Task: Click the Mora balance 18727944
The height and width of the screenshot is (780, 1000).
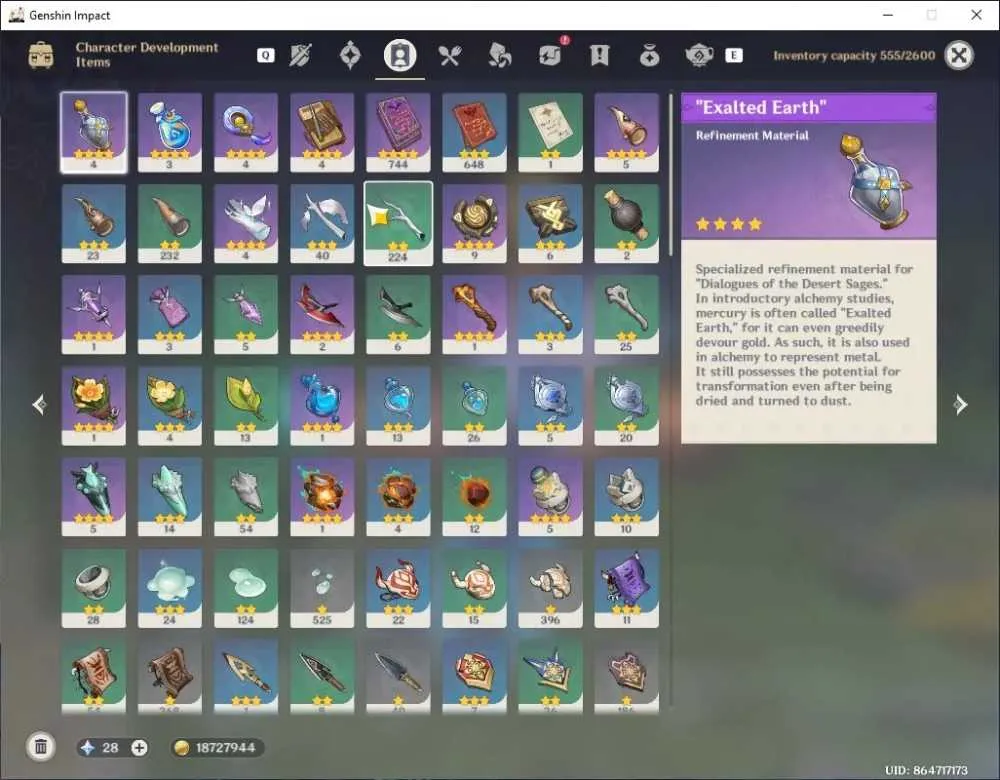Action: [217, 747]
